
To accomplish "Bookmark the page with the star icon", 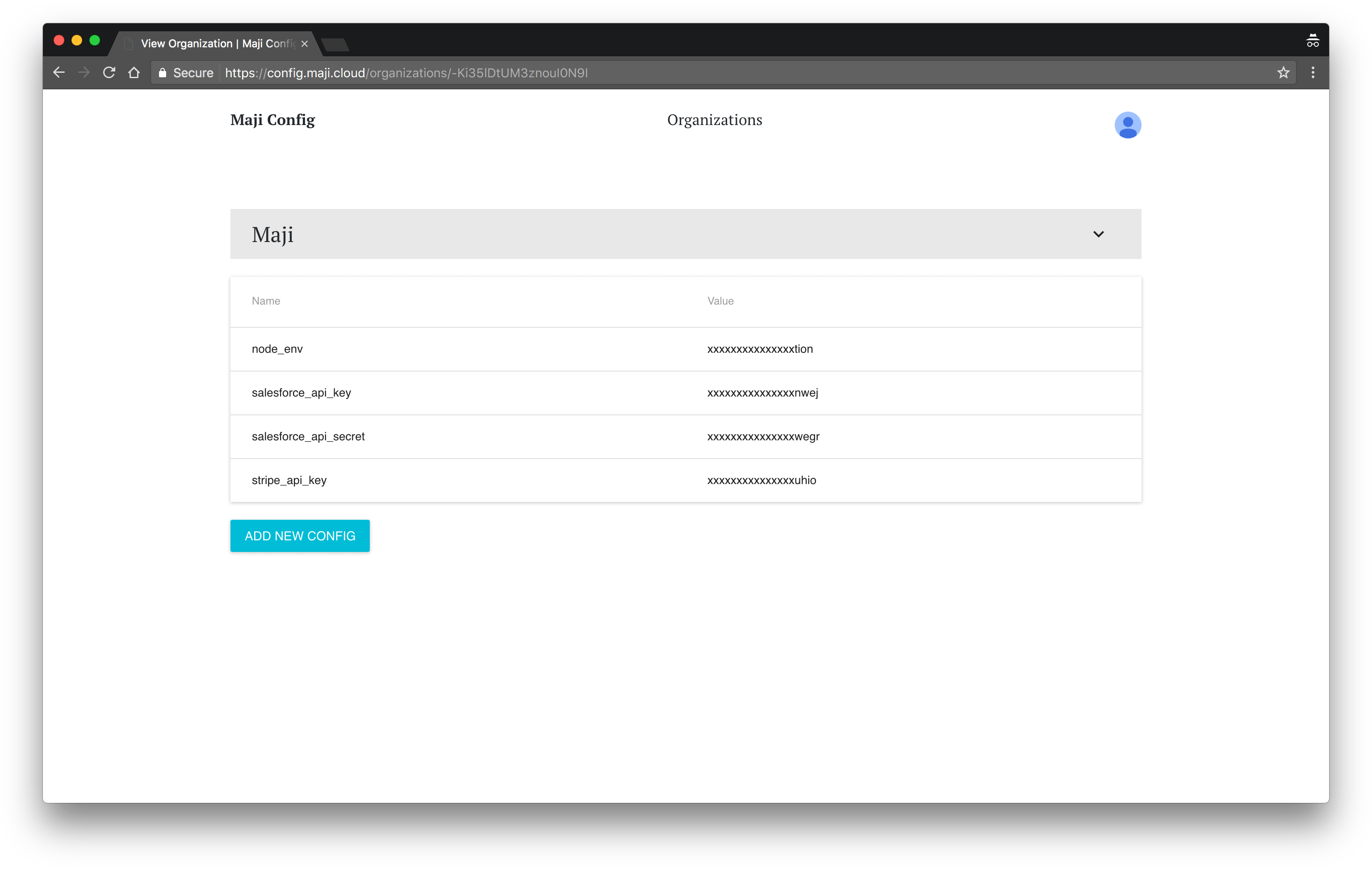I will tap(1284, 72).
